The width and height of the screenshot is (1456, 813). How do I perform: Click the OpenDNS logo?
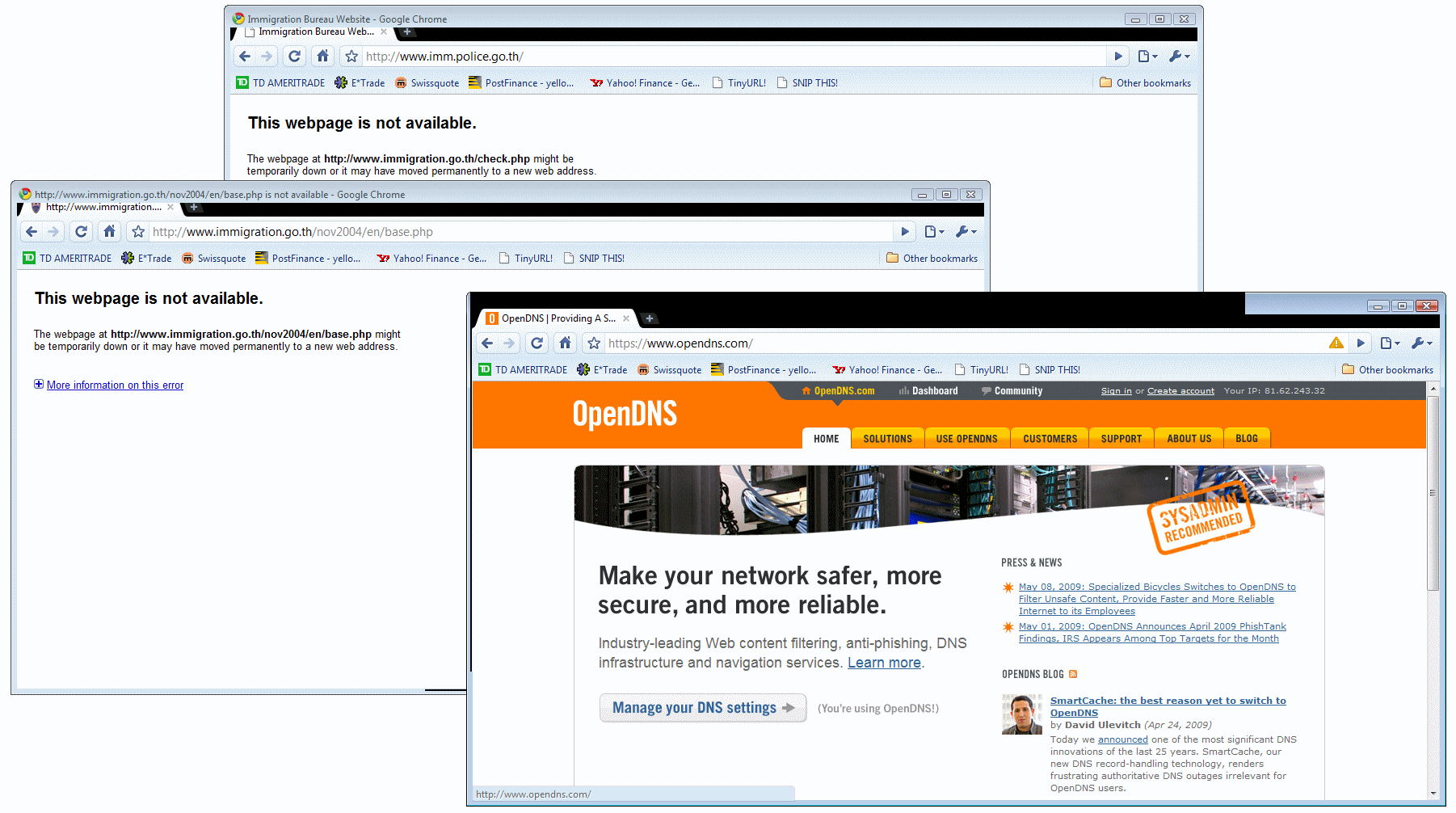pos(625,414)
